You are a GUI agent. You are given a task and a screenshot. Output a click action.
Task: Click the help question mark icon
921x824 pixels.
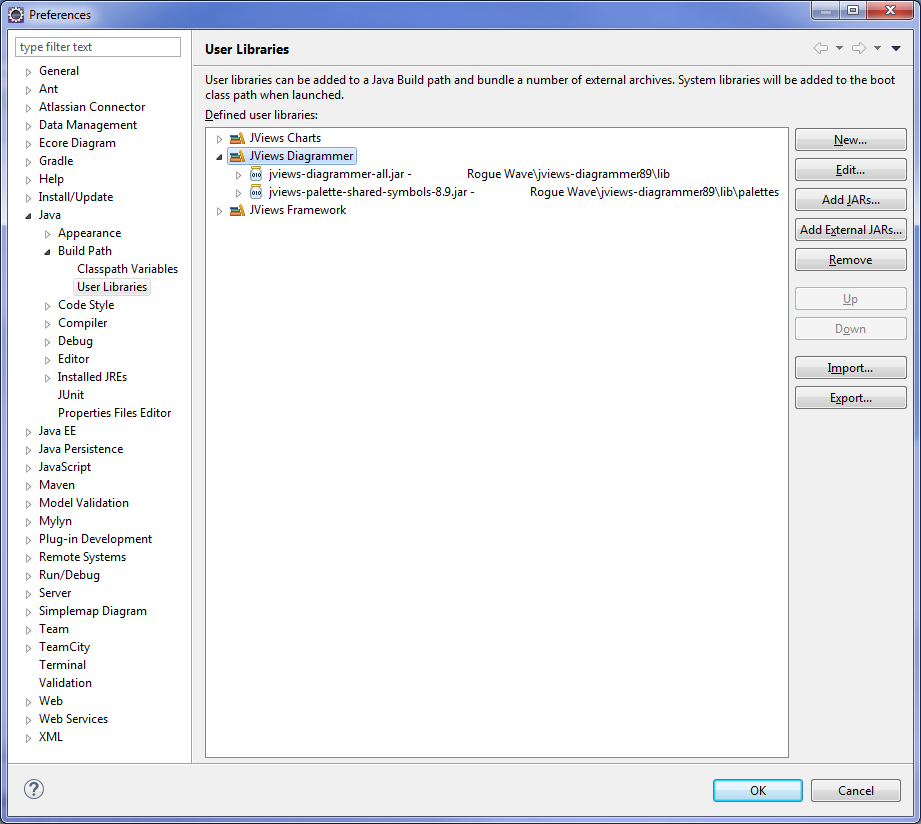coord(34,790)
